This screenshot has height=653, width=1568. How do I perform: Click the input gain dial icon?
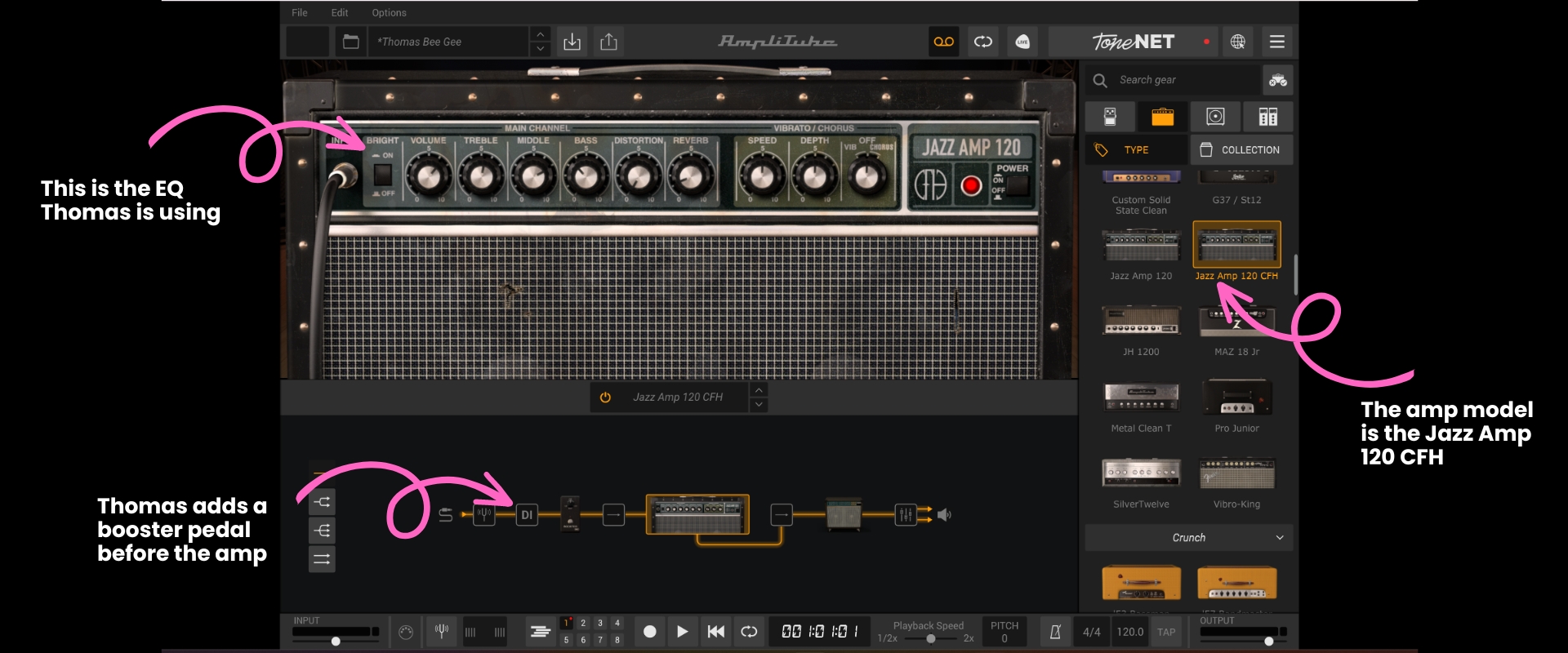tap(406, 632)
